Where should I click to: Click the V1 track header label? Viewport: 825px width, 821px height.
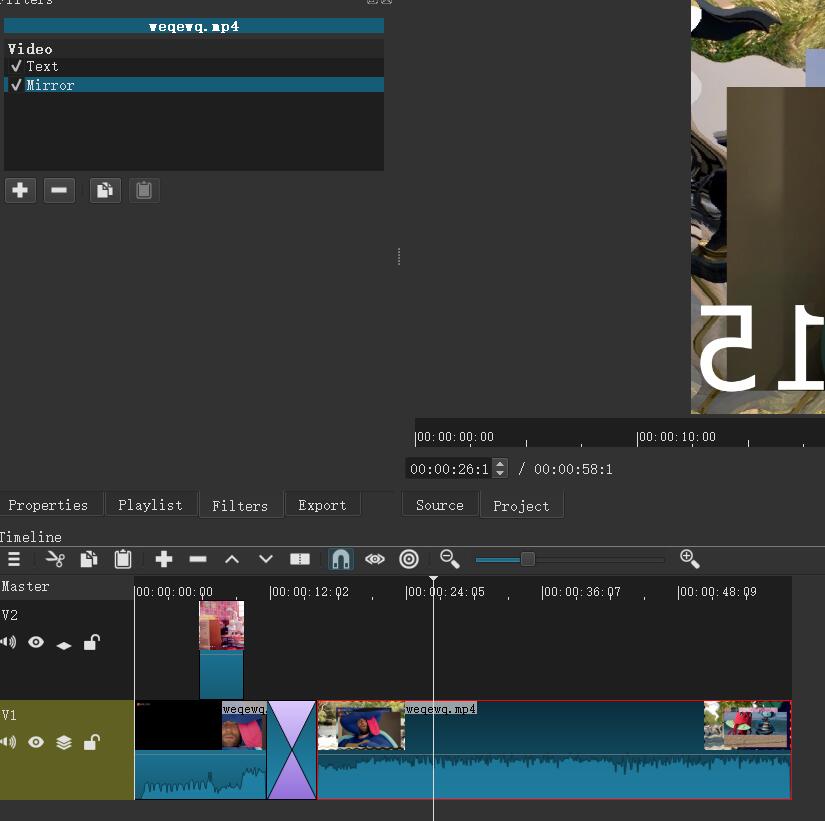(9, 715)
